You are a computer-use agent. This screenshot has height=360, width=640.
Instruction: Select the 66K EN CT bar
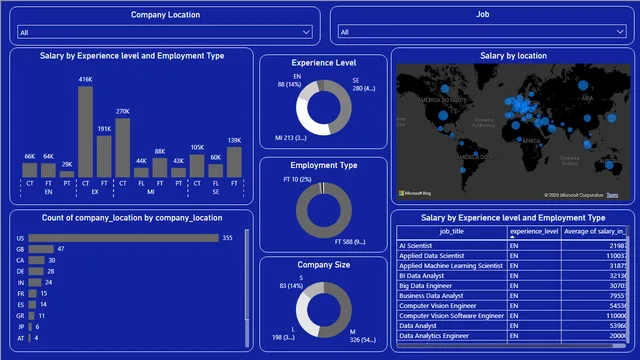pyautogui.click(x=30, y=170)
